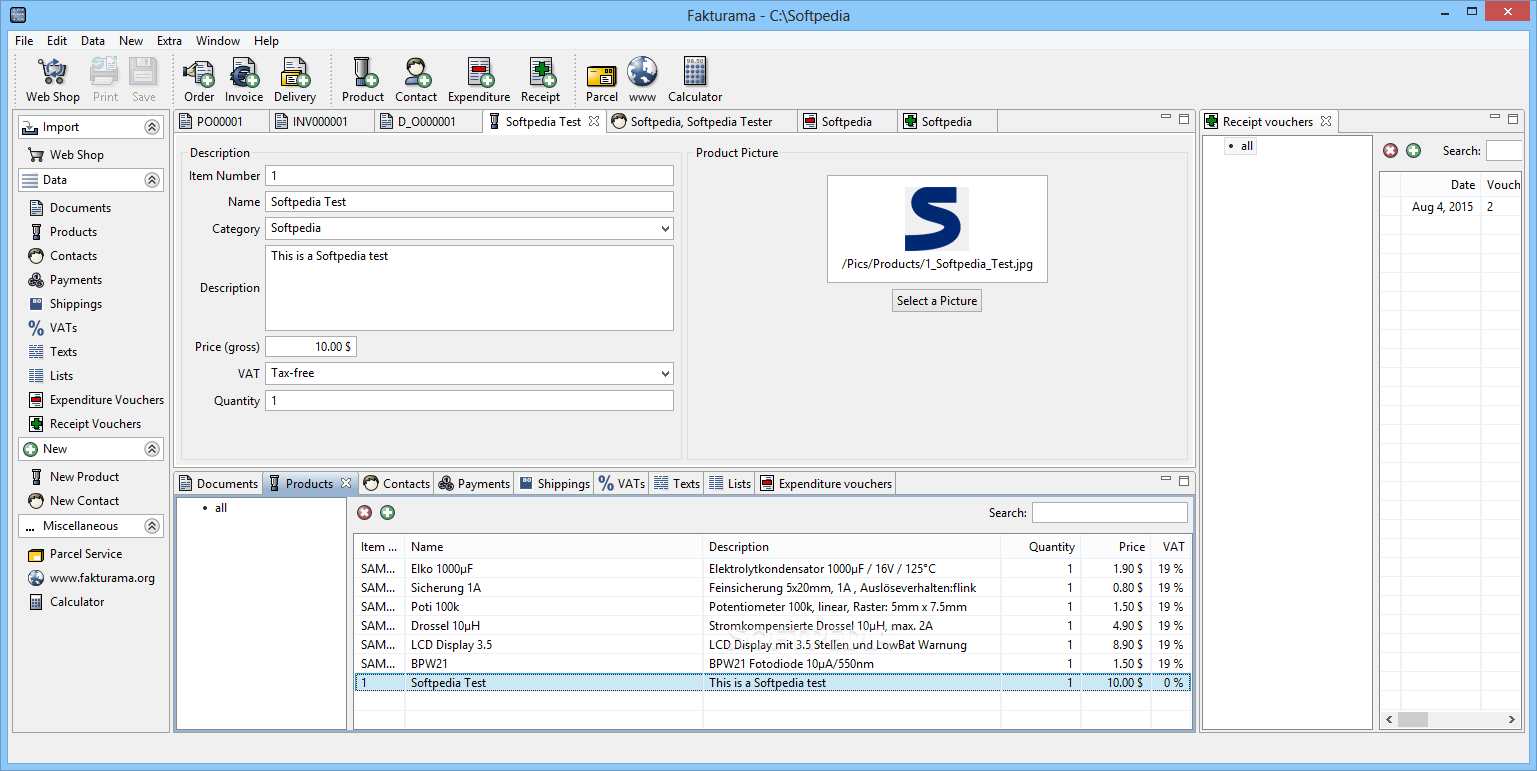Screen dimensions: 1537x771
Task: Open the Edit menu
Action: (x=57, y=41)
